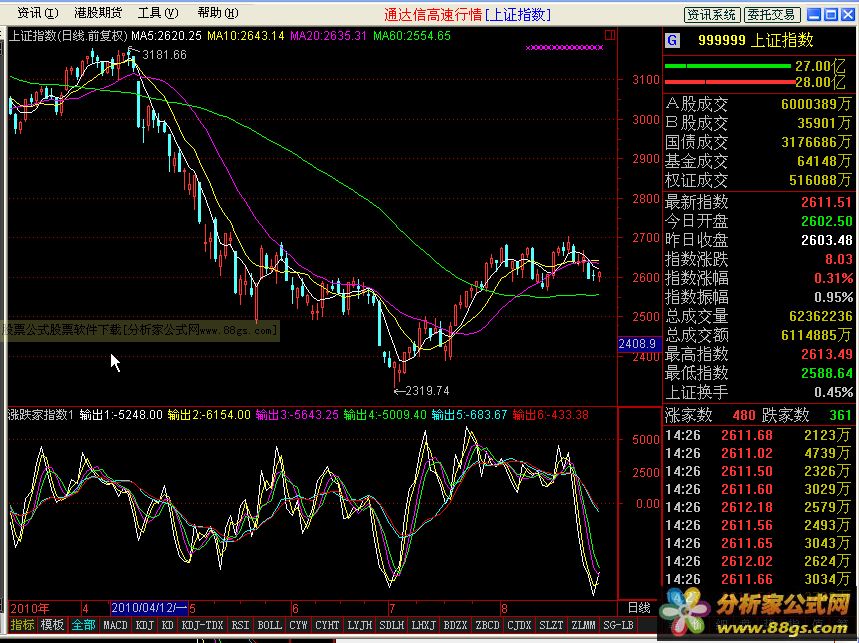Click the 委托交易 button
This screenshot has height=643, width=859.
(x=772, y=15)
